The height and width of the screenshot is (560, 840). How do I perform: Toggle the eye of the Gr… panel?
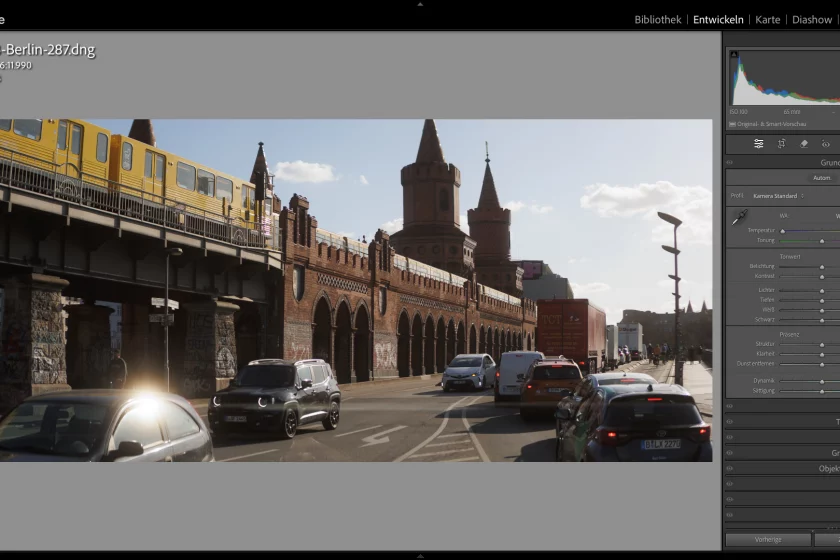coord(730,453)
